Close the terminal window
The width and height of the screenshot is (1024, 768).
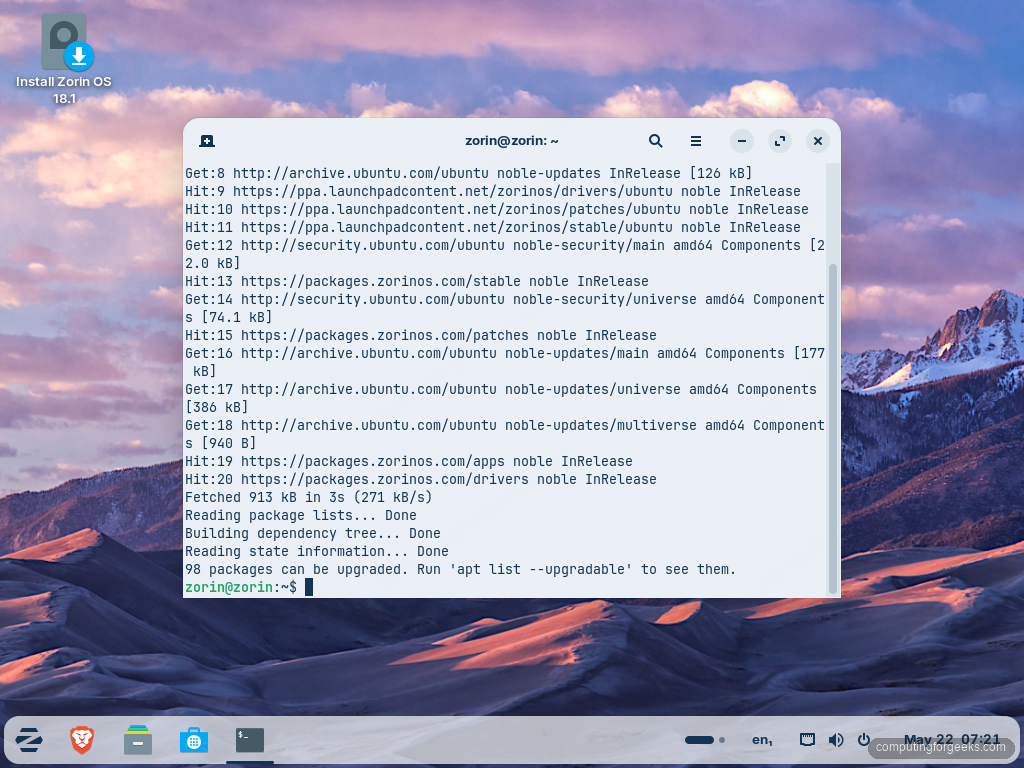pos(818,141)
